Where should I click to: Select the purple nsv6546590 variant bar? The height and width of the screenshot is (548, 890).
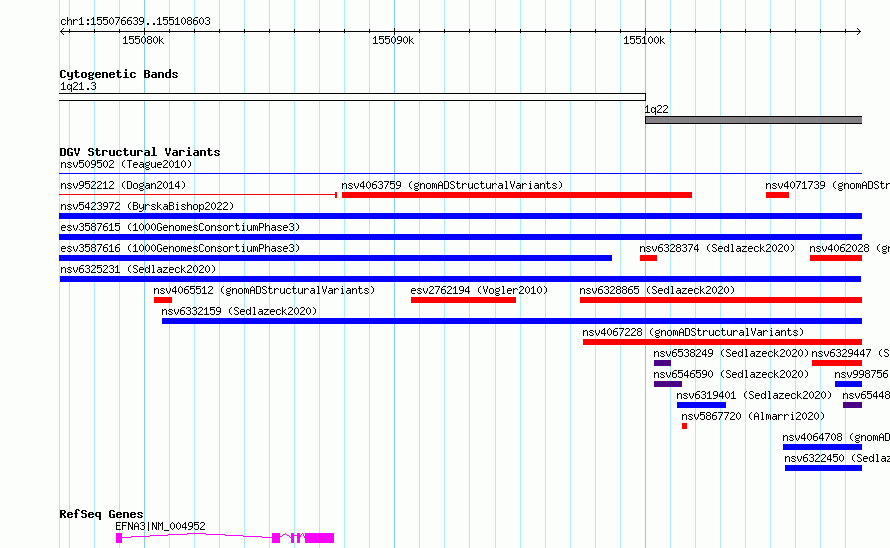click(x=668, y=384)
